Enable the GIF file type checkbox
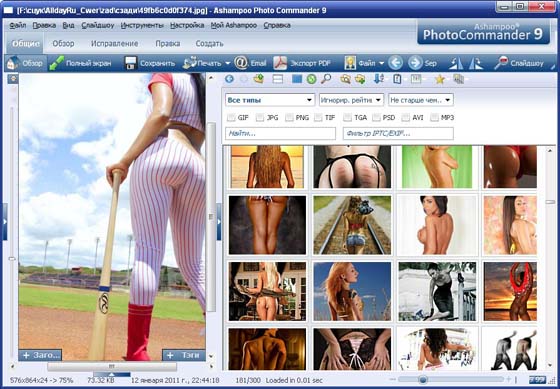 [231, 117]
